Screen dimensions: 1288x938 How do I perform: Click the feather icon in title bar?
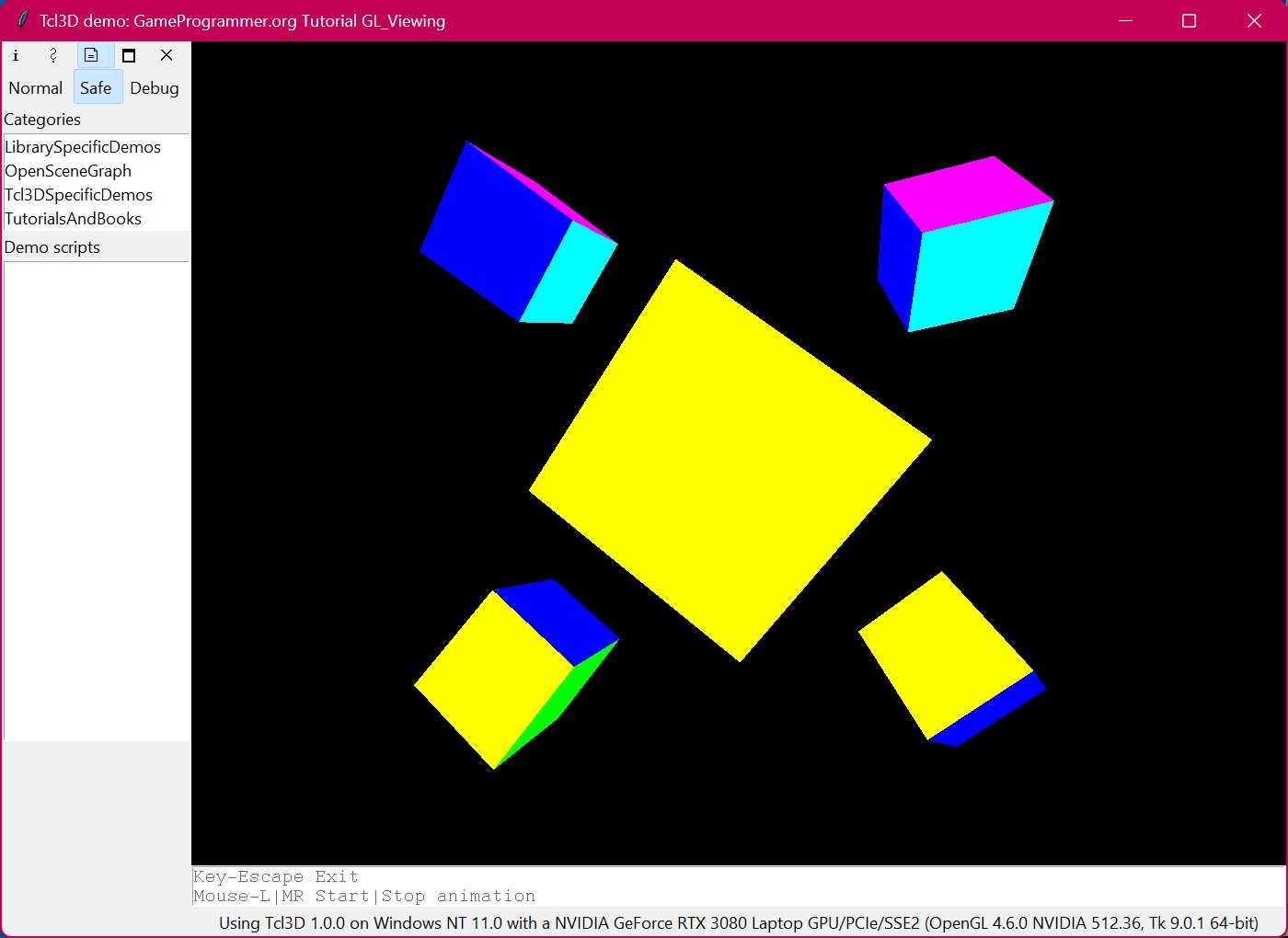(22, 20)
